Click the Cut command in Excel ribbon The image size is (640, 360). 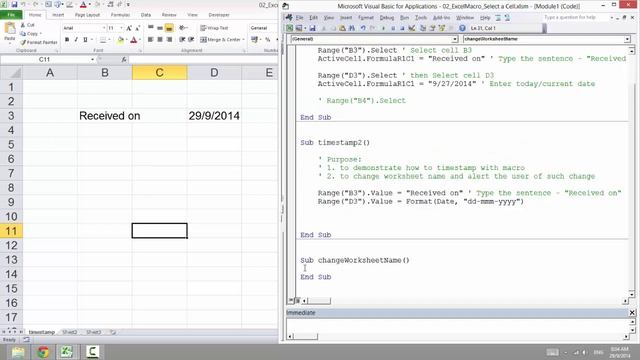[27, 25]
